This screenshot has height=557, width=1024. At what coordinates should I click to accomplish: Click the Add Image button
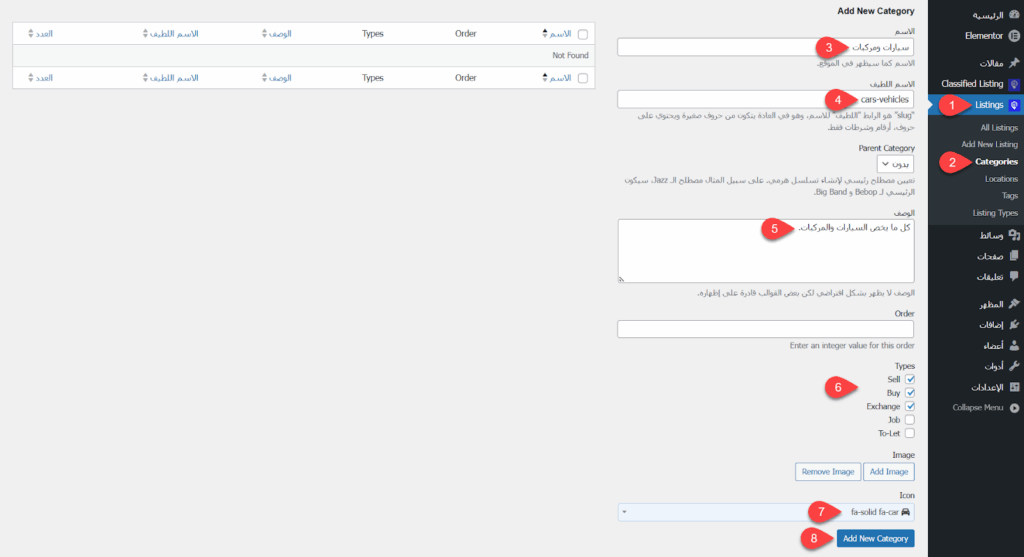888,471
